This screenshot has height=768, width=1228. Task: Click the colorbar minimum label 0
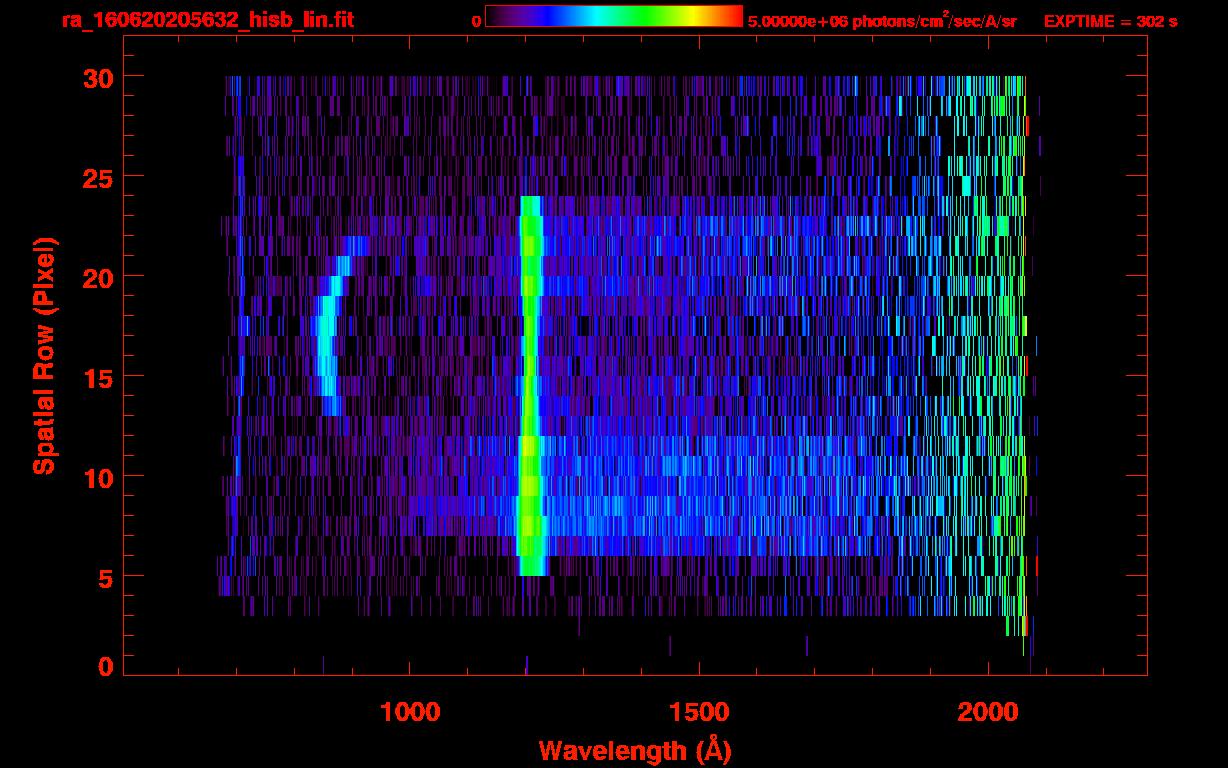476,21
